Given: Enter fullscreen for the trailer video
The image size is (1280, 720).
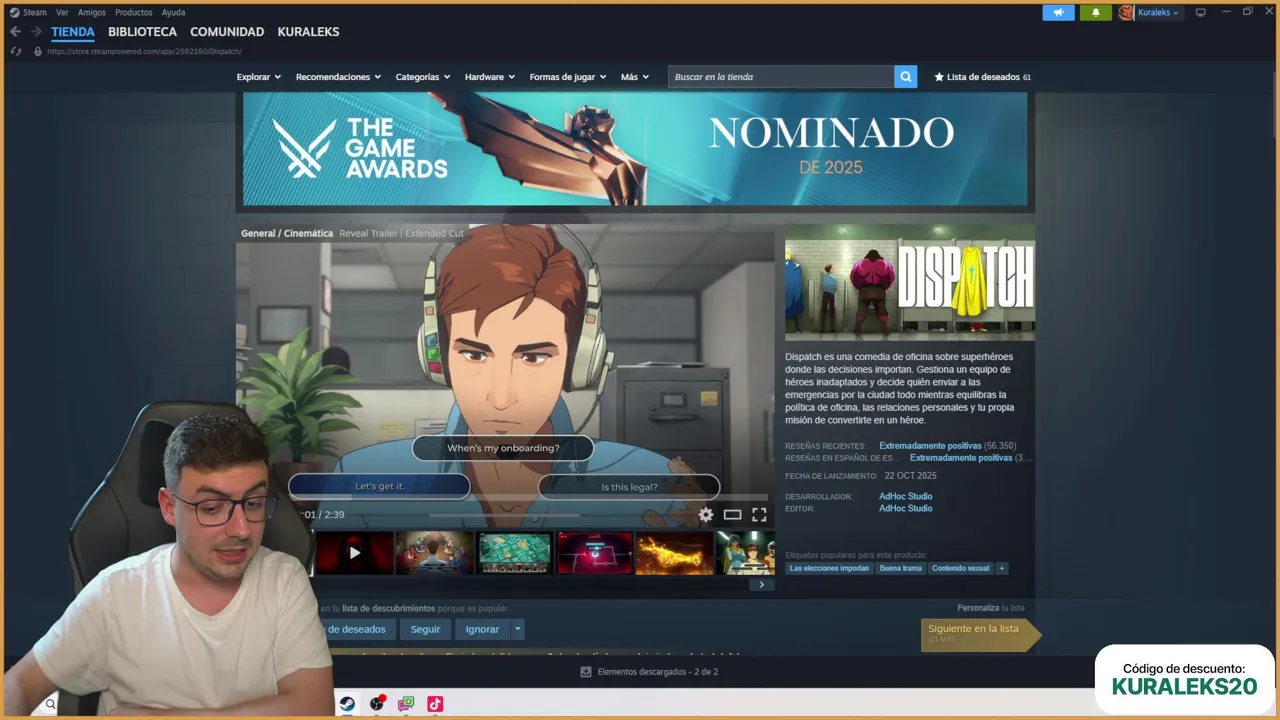Looking at the screenshot, I should coord(759,515).
